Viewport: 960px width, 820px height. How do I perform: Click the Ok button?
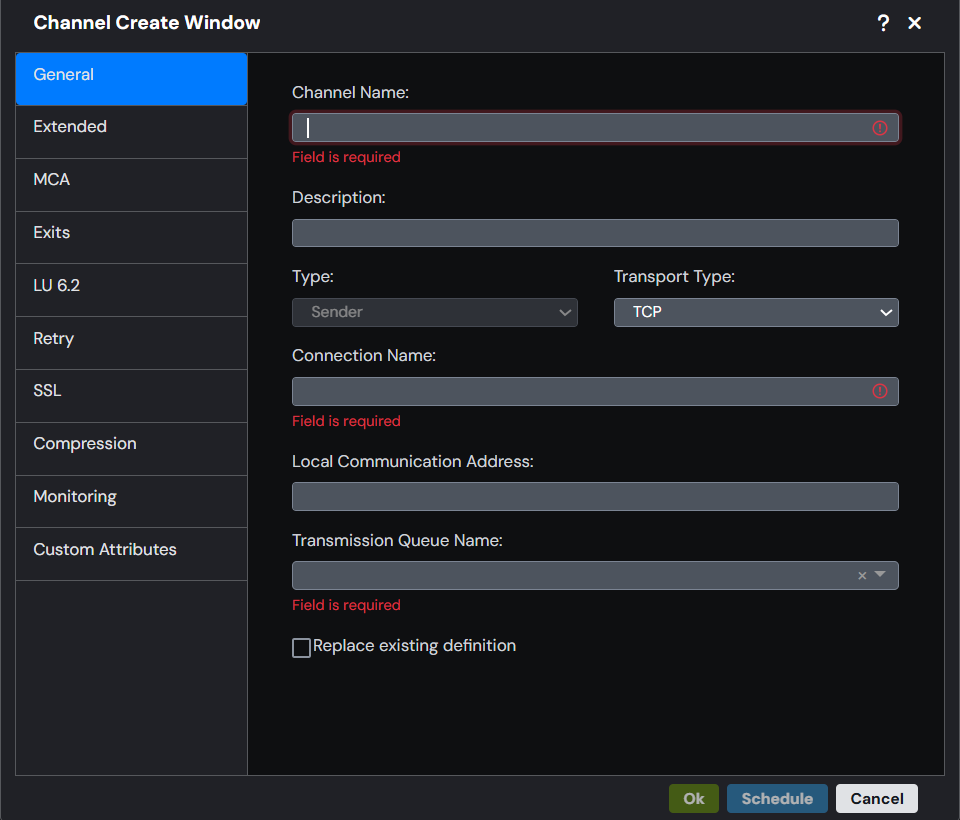694,799
